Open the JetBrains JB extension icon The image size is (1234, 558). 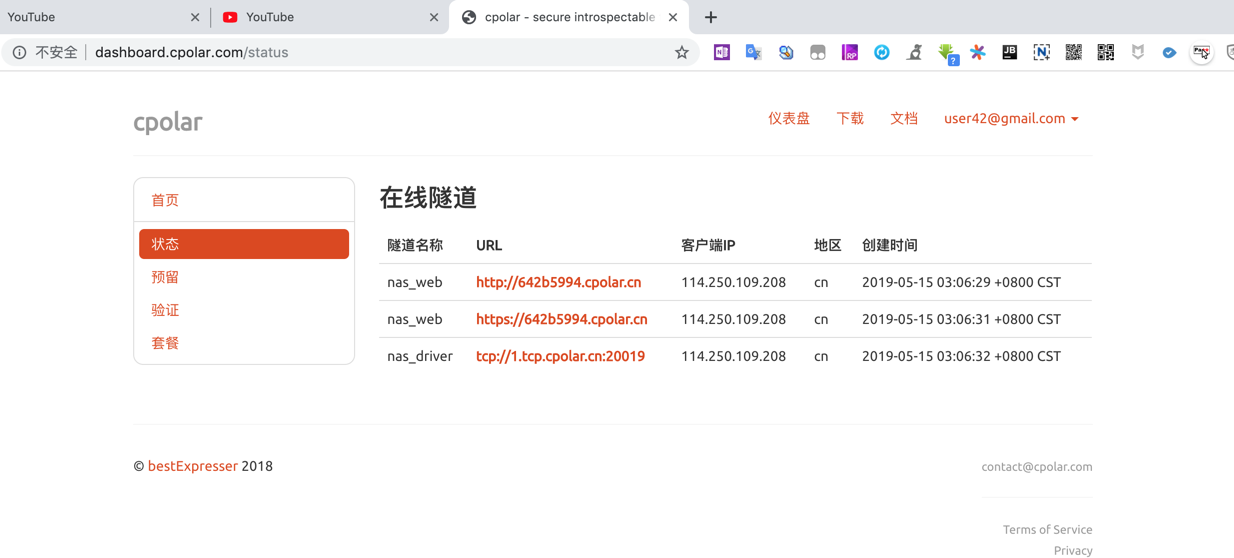pyautogui.click(x=1010, y=52)
